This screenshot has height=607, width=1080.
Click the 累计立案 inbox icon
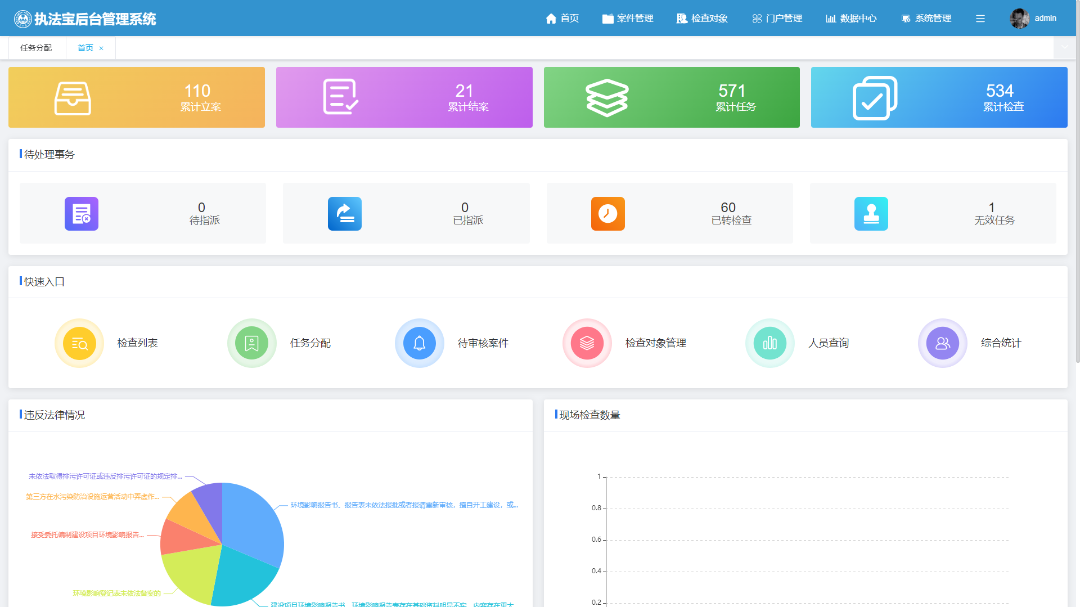tap(72, 98)
